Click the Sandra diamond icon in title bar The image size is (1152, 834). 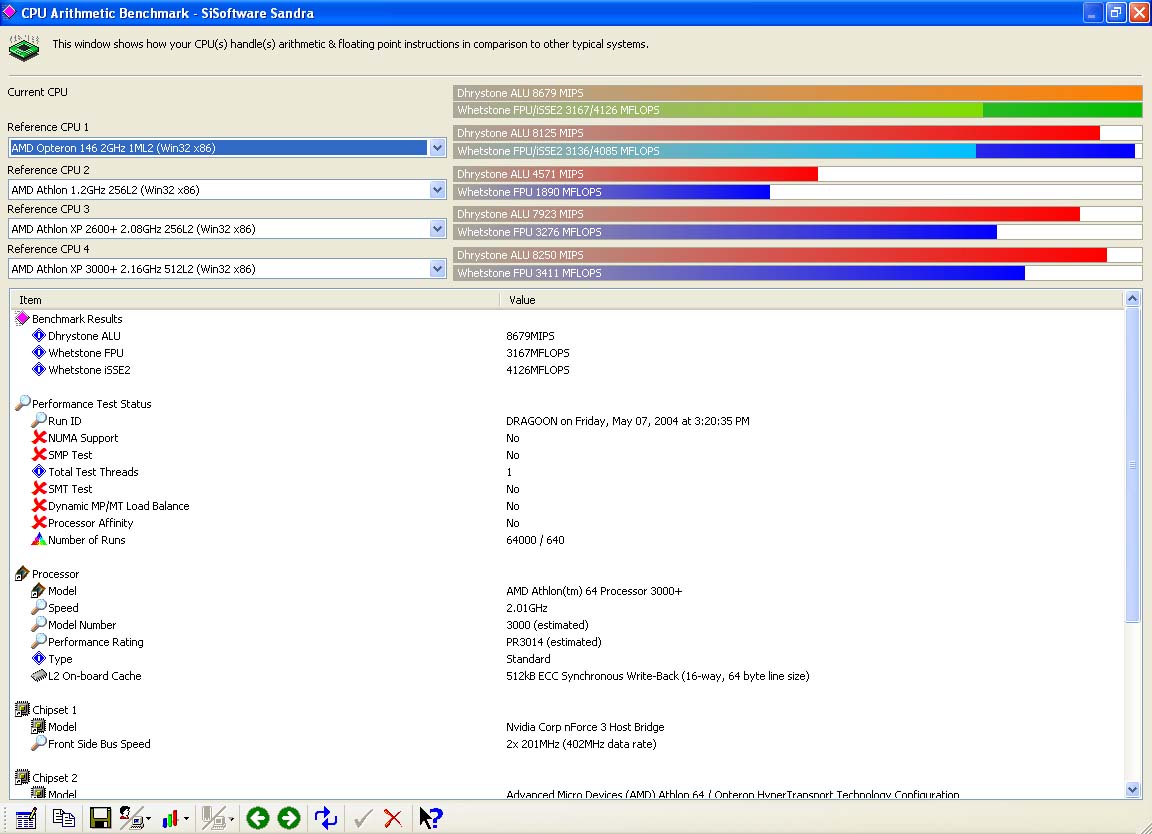[10, 12]
